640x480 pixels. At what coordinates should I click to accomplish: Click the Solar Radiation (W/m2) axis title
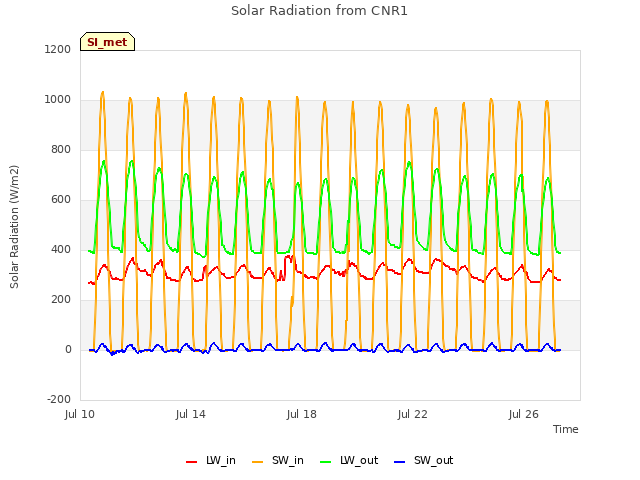click(x=14, y=227)
